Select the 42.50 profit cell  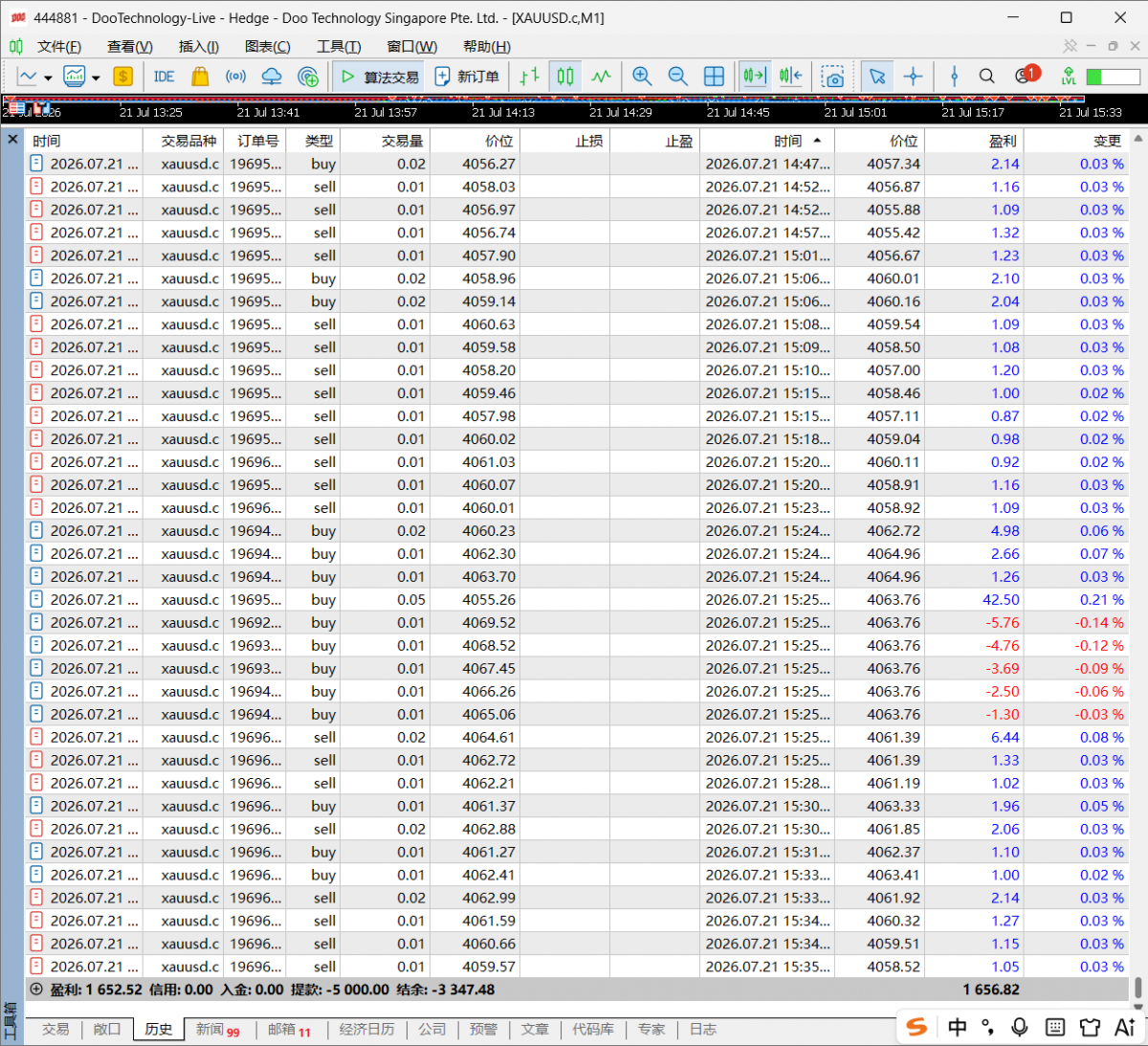pyautogui.click(x=974, y=600)
